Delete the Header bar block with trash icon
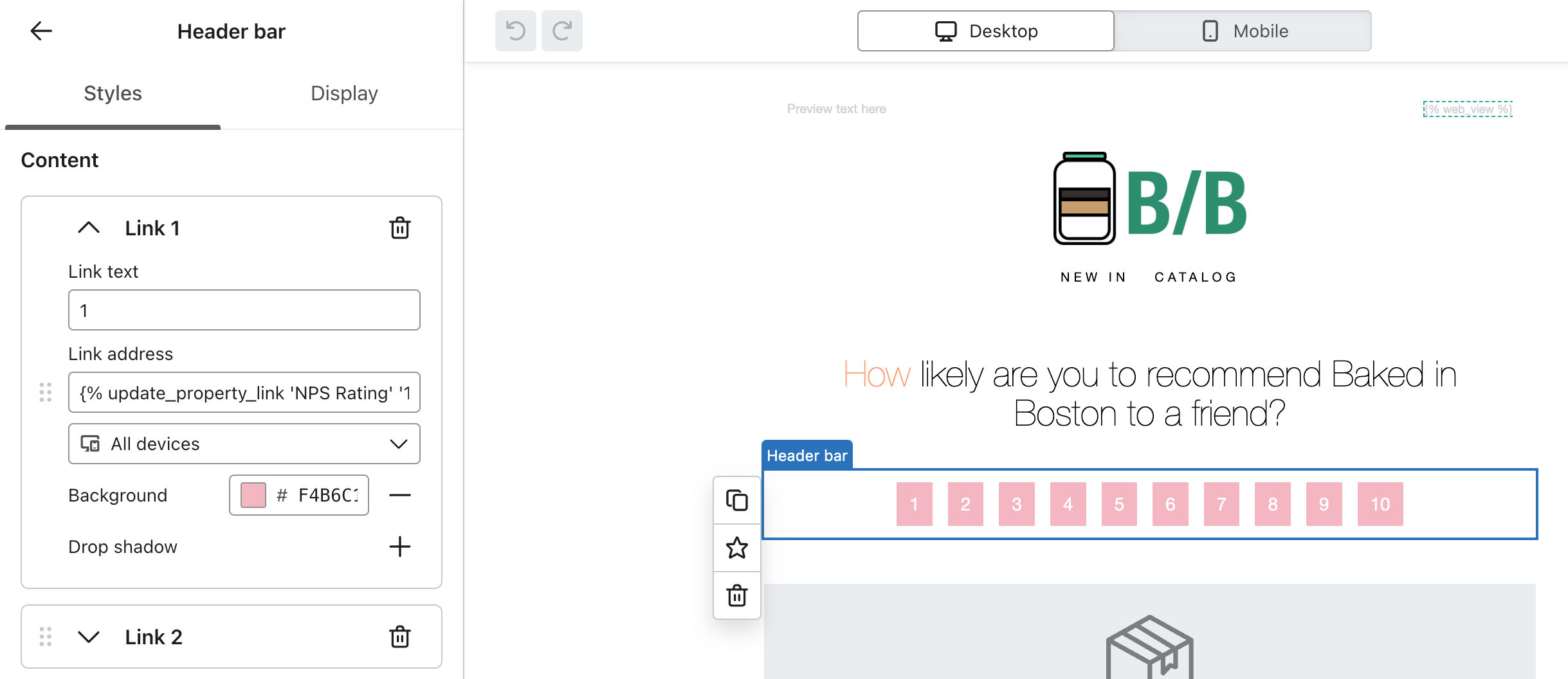The height and width of the screenshot is (679, 1568). 736,595
